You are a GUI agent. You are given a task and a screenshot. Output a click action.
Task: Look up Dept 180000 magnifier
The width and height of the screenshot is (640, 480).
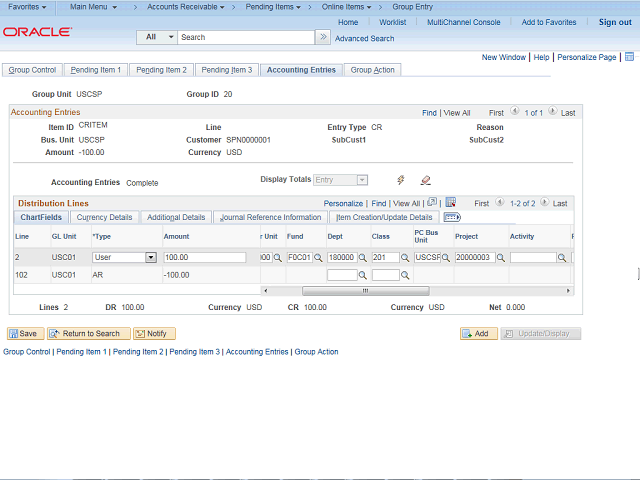coord(362,258)
